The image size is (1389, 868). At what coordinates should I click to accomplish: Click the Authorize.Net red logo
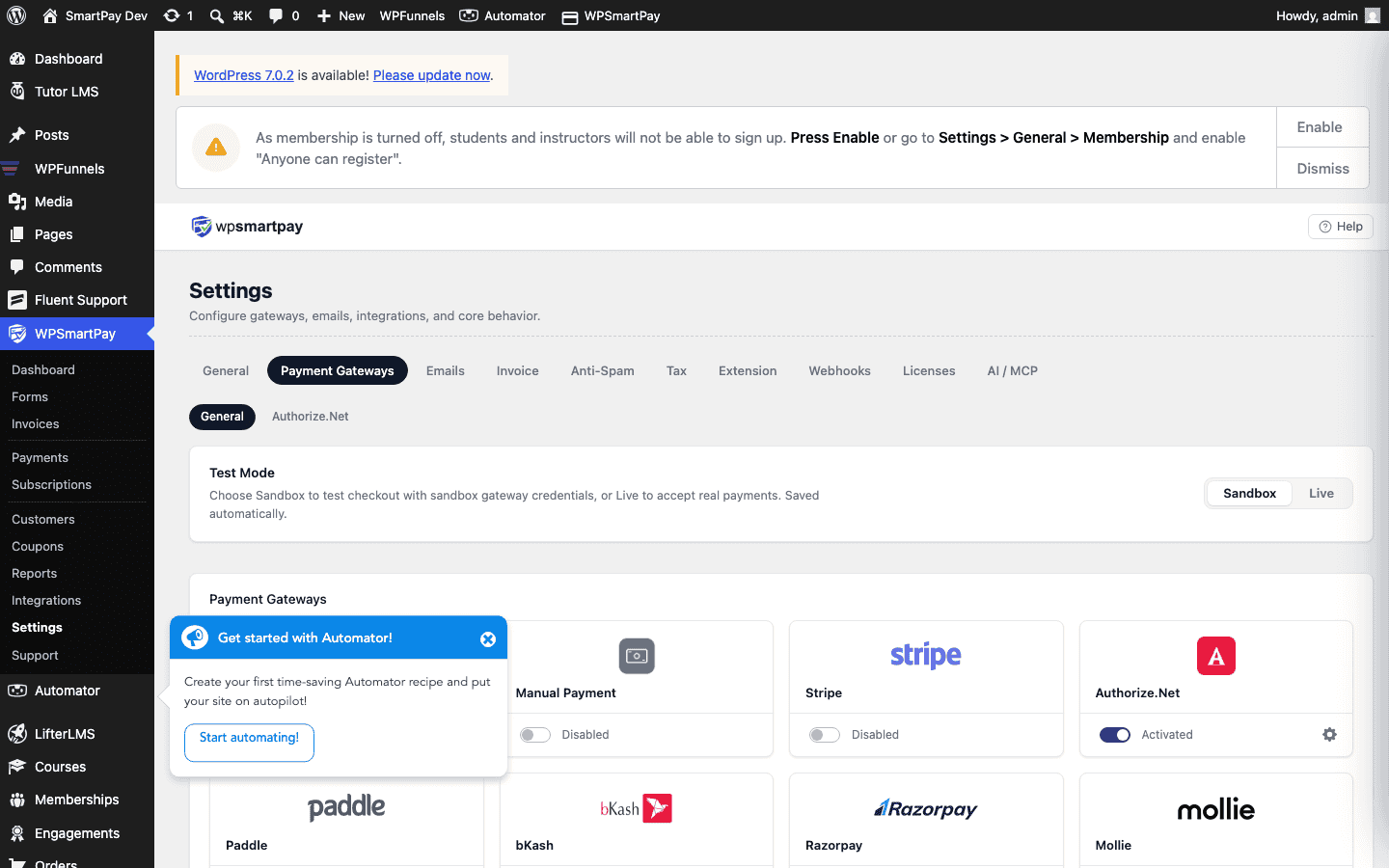click(x=1216, y=656)
